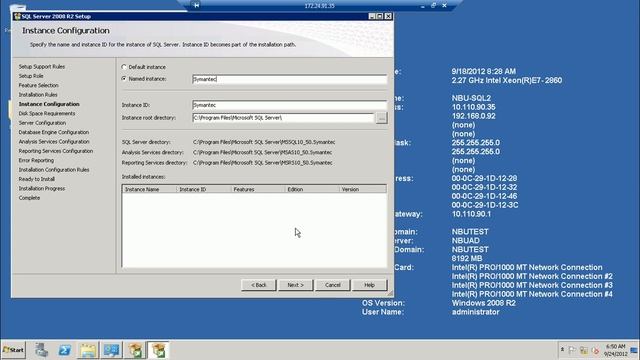Click Installation Progress step

(42, 189)
